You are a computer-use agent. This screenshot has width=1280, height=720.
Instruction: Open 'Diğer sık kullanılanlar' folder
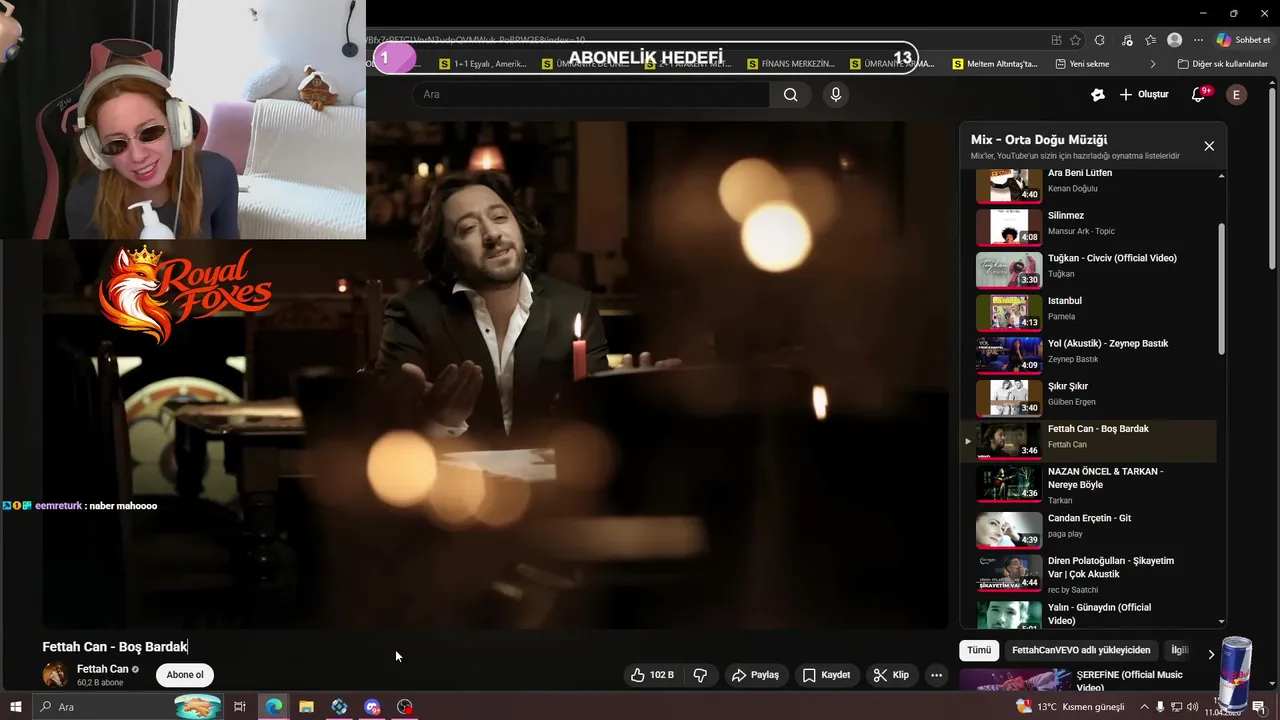pos(1222,64)
